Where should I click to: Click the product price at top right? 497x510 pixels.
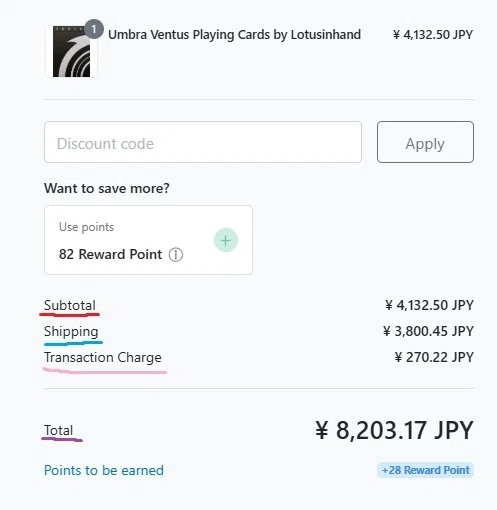pos(433,35)
